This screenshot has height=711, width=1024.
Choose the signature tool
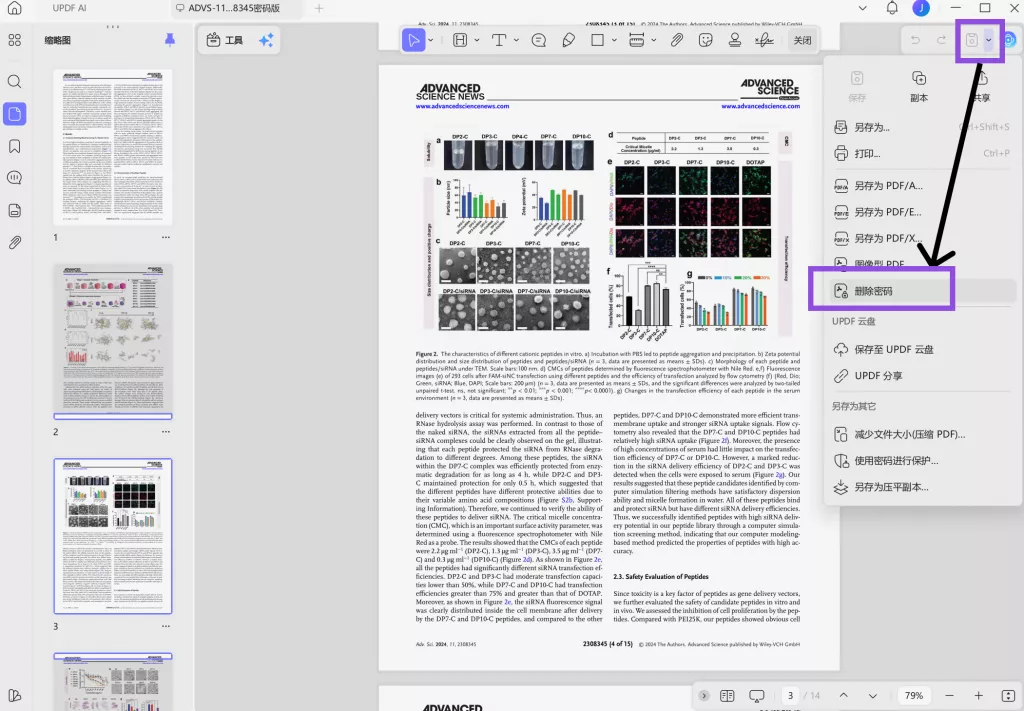(x=765, y=40)
